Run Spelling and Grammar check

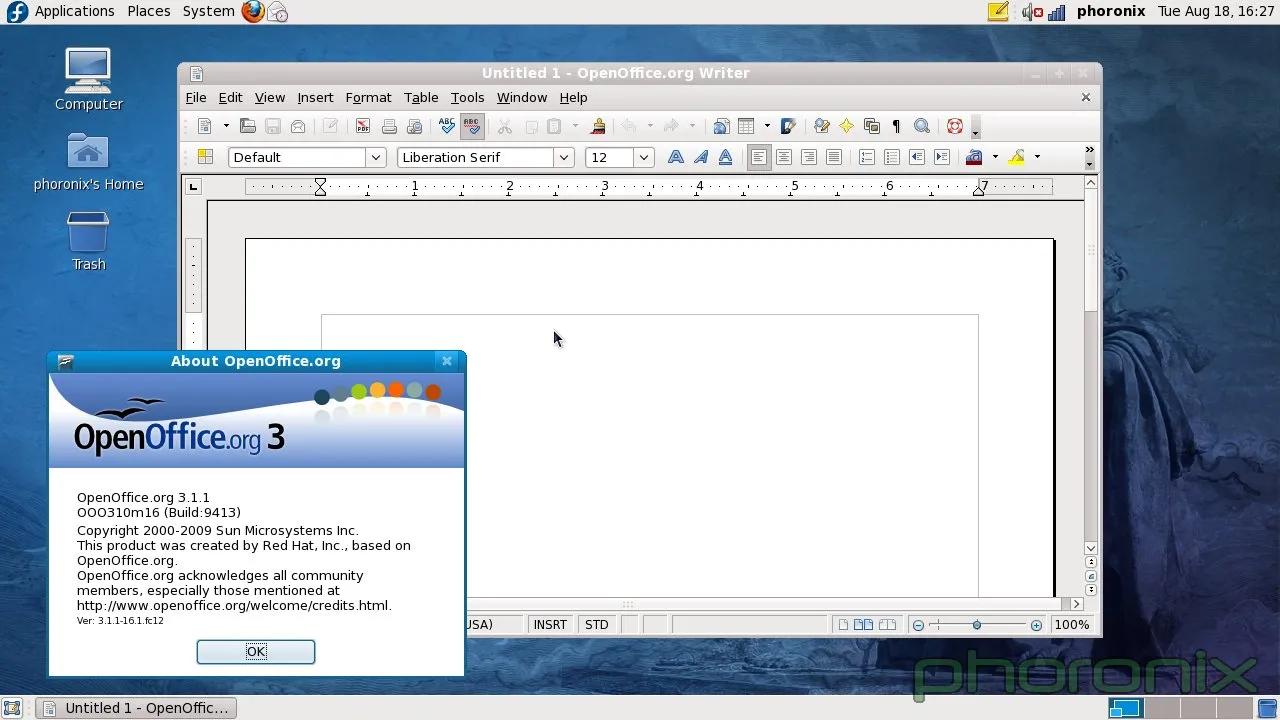click(x=447, y=126)
